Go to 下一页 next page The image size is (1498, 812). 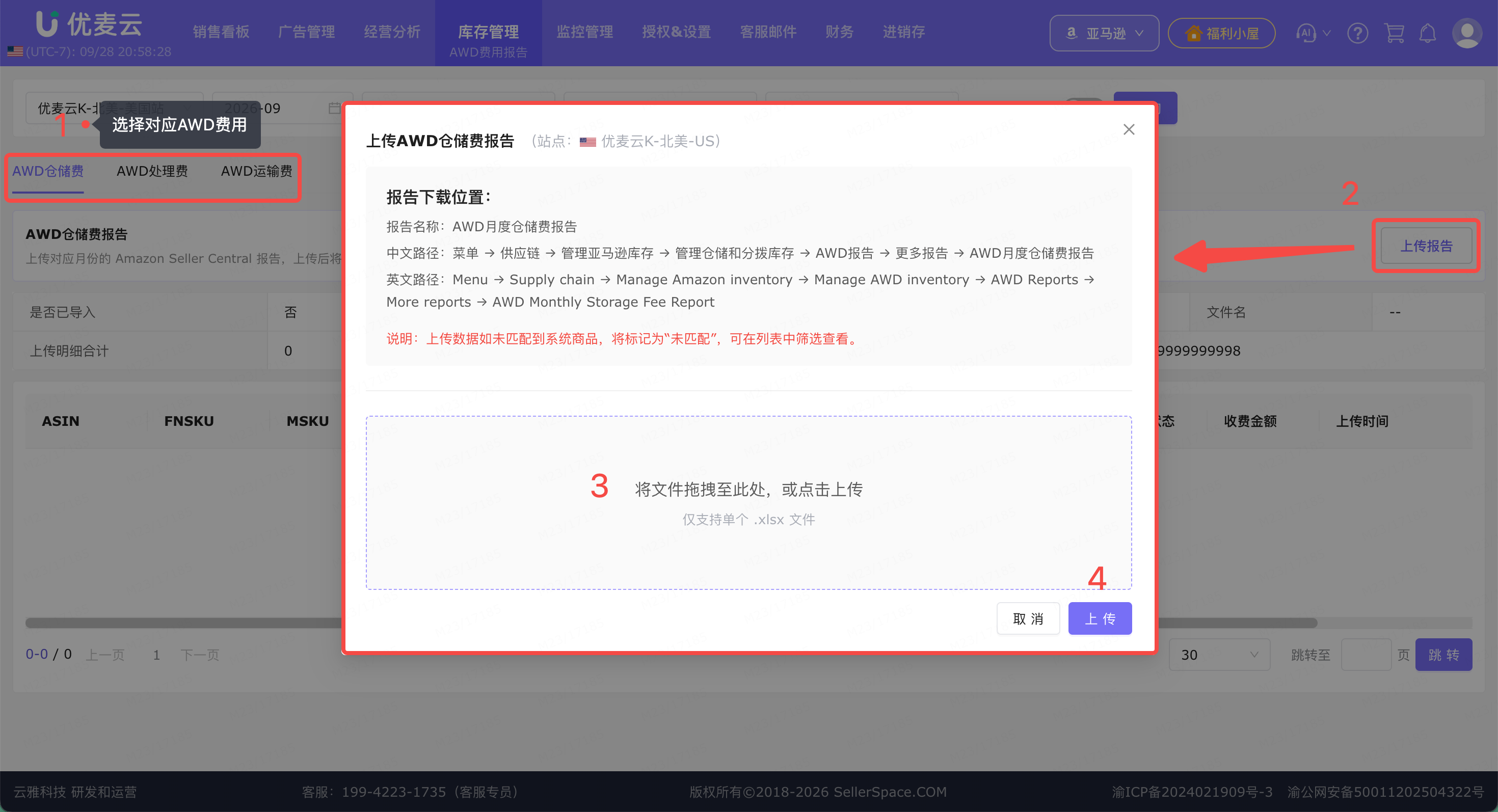(199, 655)
